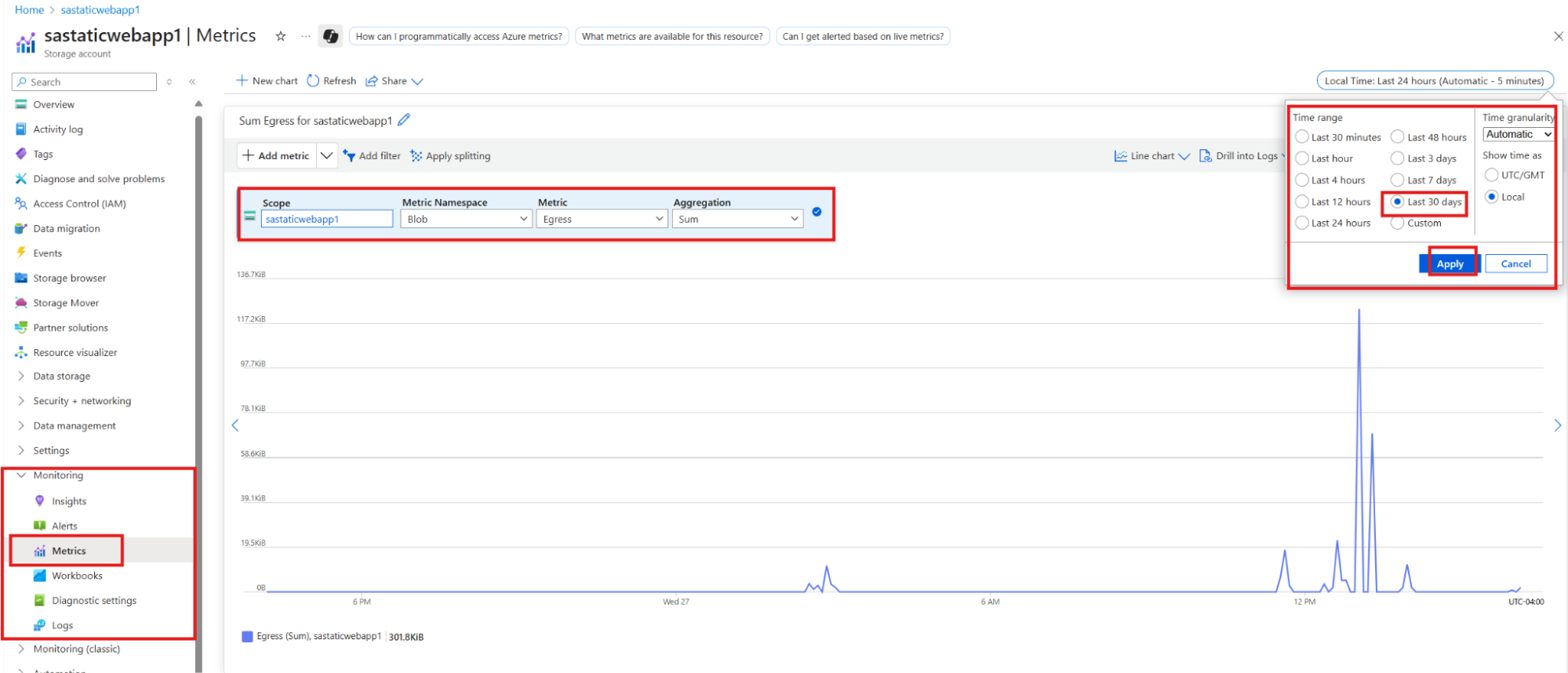Image resolution: width=1568 pixels, height=673 pixels.
Task: Open the Metric Namespace dropdown showing Blob
Action: coord(467,220)
